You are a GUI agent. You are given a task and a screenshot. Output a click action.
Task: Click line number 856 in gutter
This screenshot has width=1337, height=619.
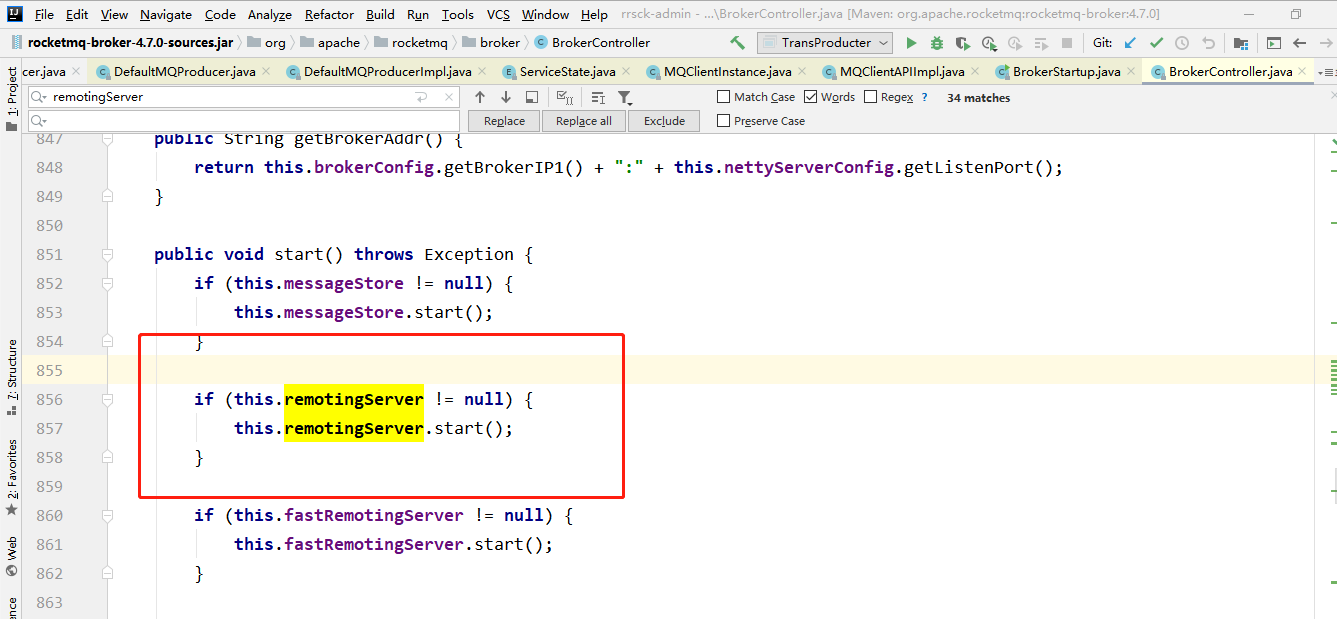49,399
